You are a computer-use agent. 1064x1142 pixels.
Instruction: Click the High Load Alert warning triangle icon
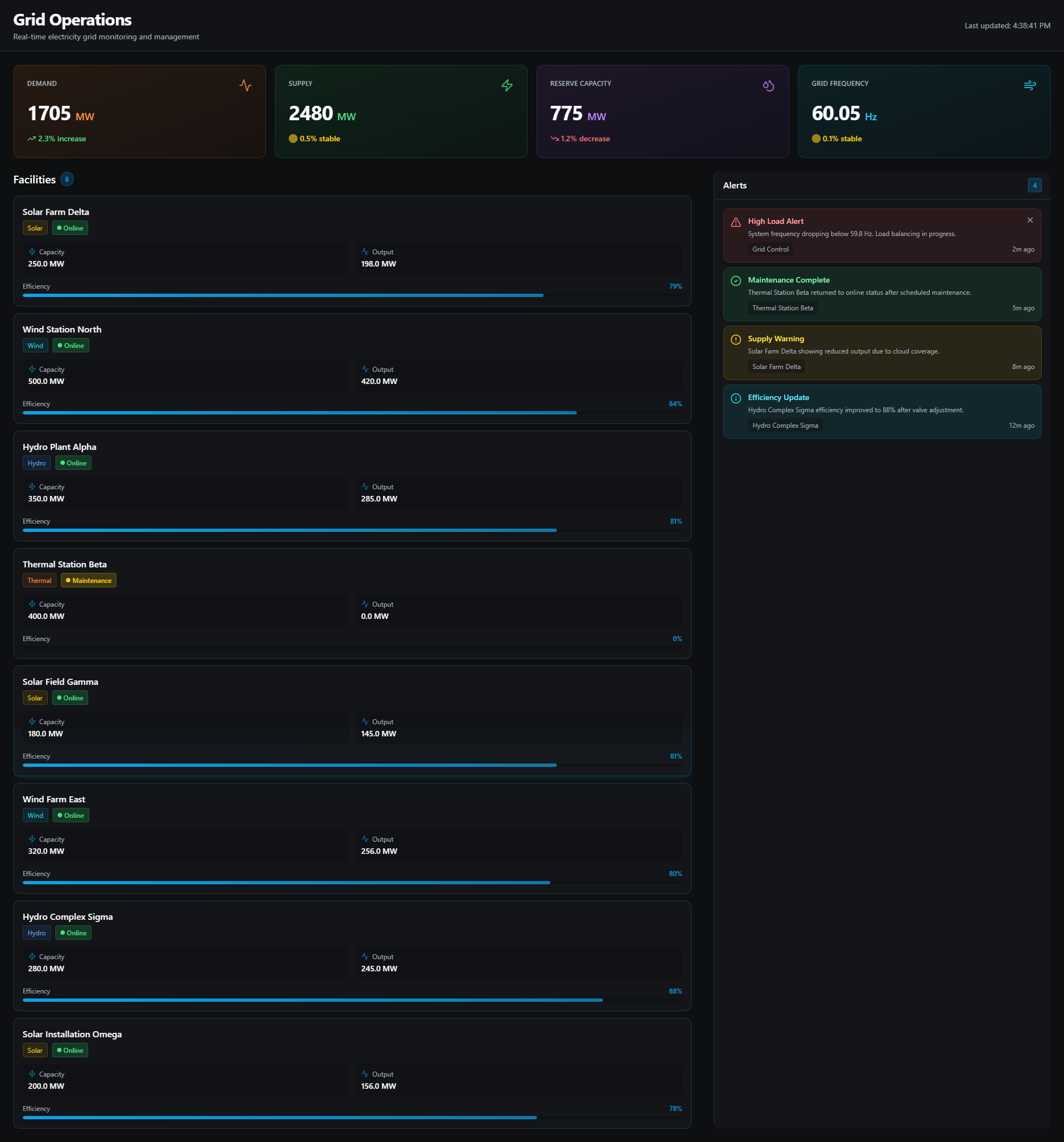[736, 221]
